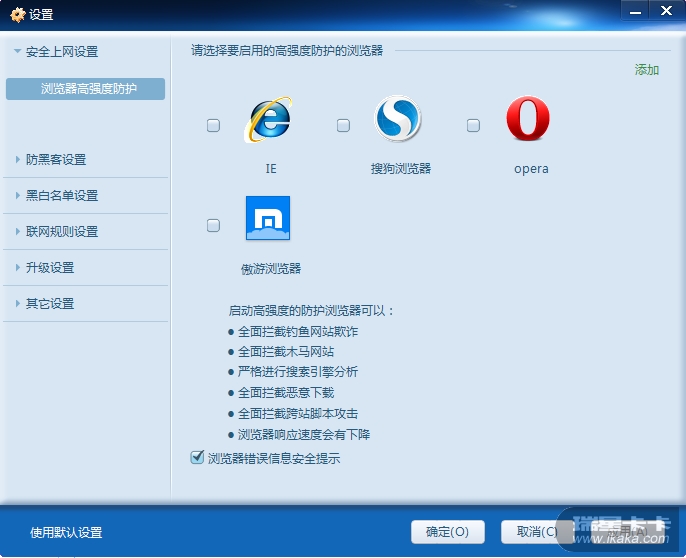Confirm with the 确定(O) button
Screen dimensions: 686x558
click(448, 532)
